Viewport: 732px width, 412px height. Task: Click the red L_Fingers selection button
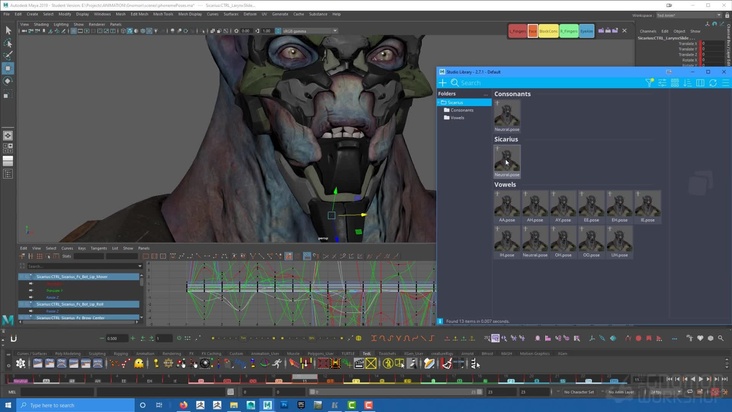(x=518, y=31)
